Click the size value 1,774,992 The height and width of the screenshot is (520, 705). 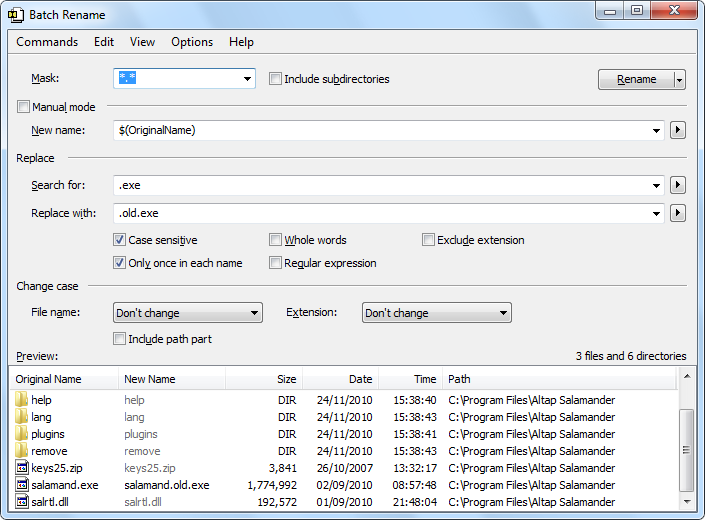pos(272,485)
